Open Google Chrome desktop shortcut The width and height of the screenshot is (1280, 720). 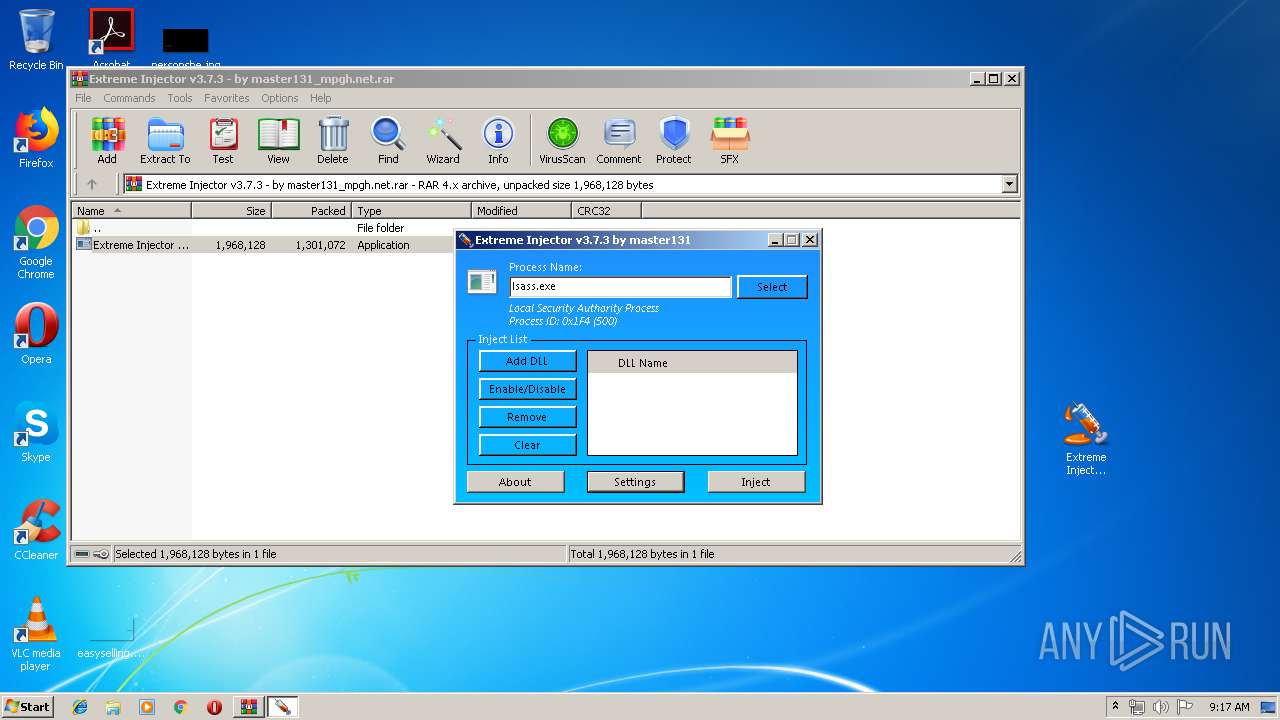point(36,243)
